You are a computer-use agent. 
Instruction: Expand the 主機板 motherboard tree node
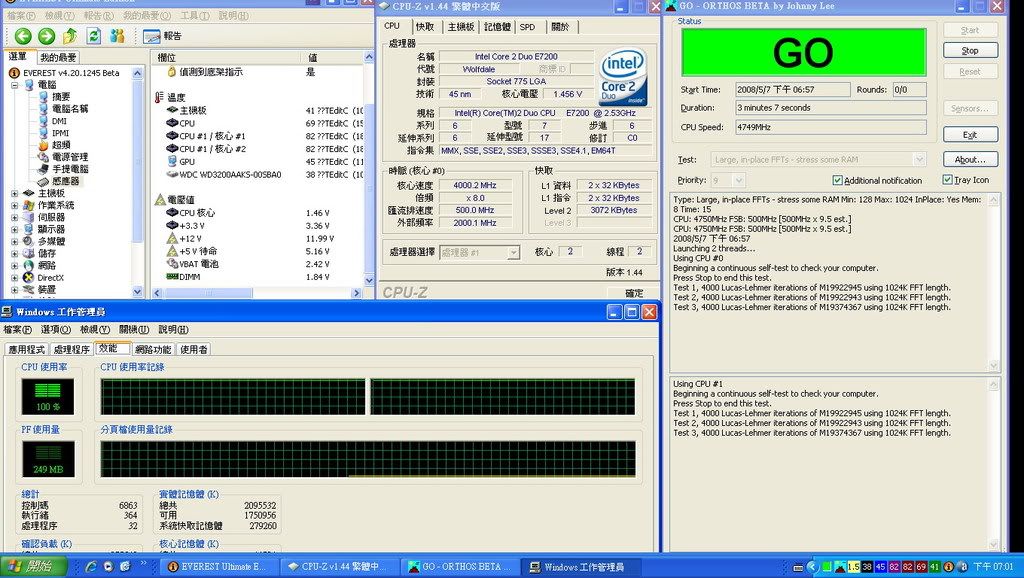click(14, 193)
